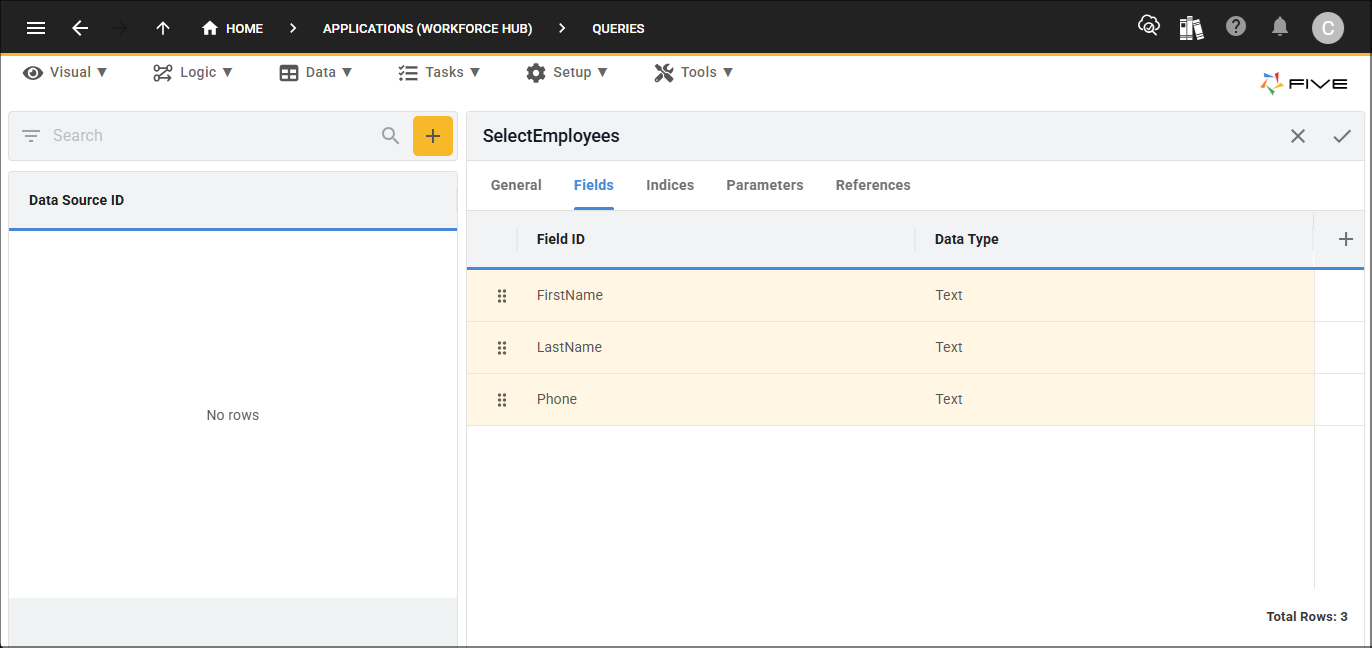Viewport: 1372px width, 648px height.
Task: Open the References tab
Action: click(x=873, y=185)
